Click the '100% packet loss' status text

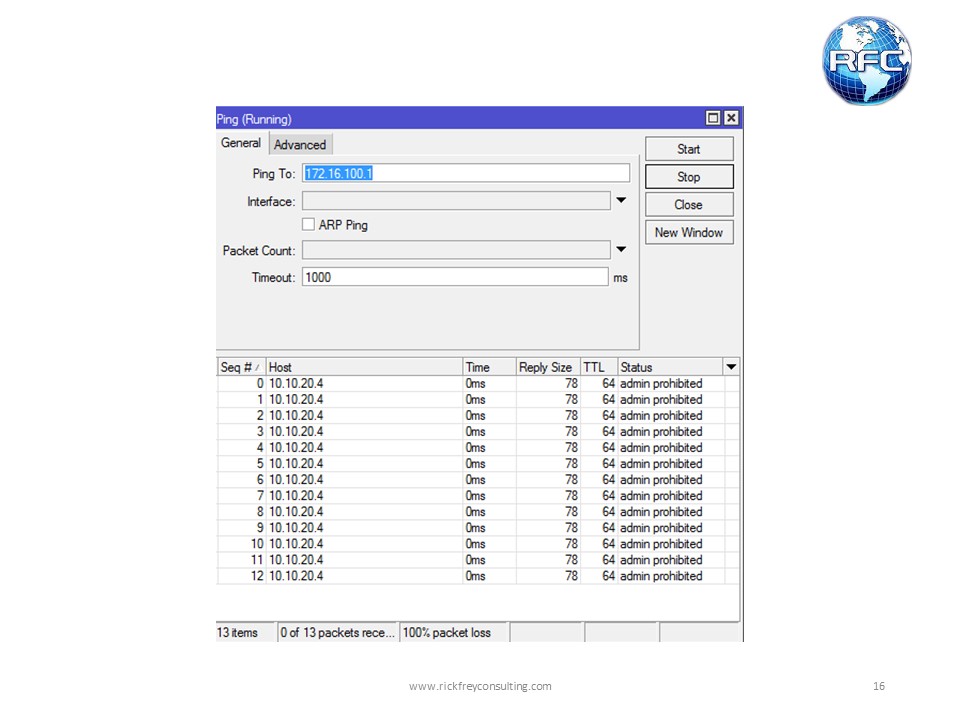[x=447, y=632]
